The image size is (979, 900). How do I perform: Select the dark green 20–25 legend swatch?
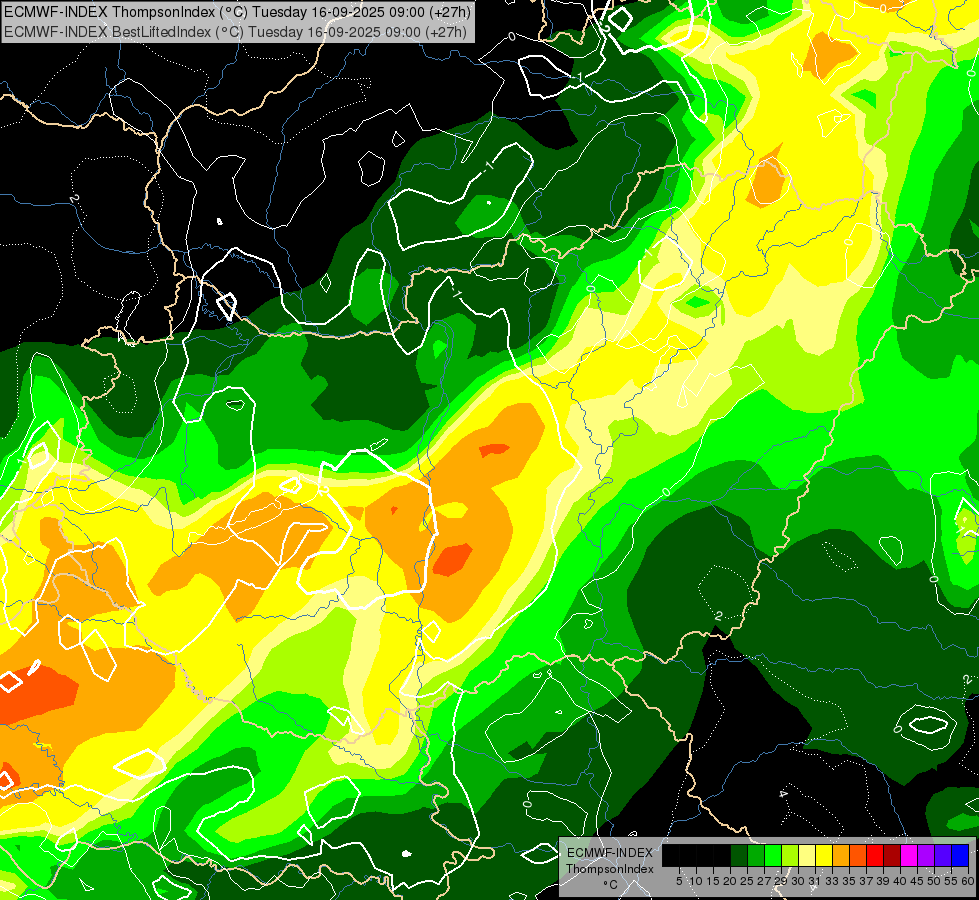pyautogui.click(x=739, y=855)
